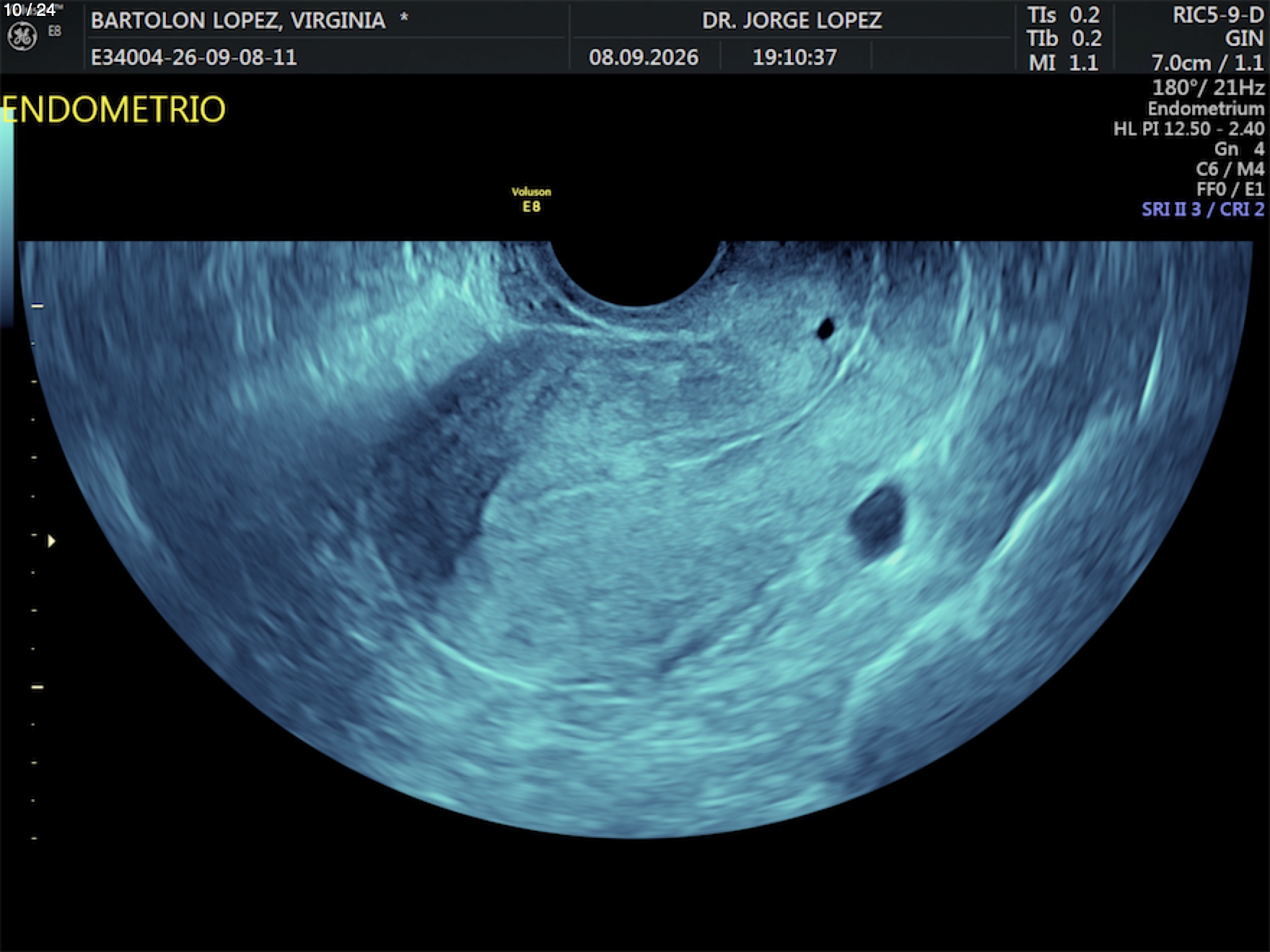This screenshot has width=1270, height=952.
Task: Click the exam date 08.09.2026
Action: point(644,58)
